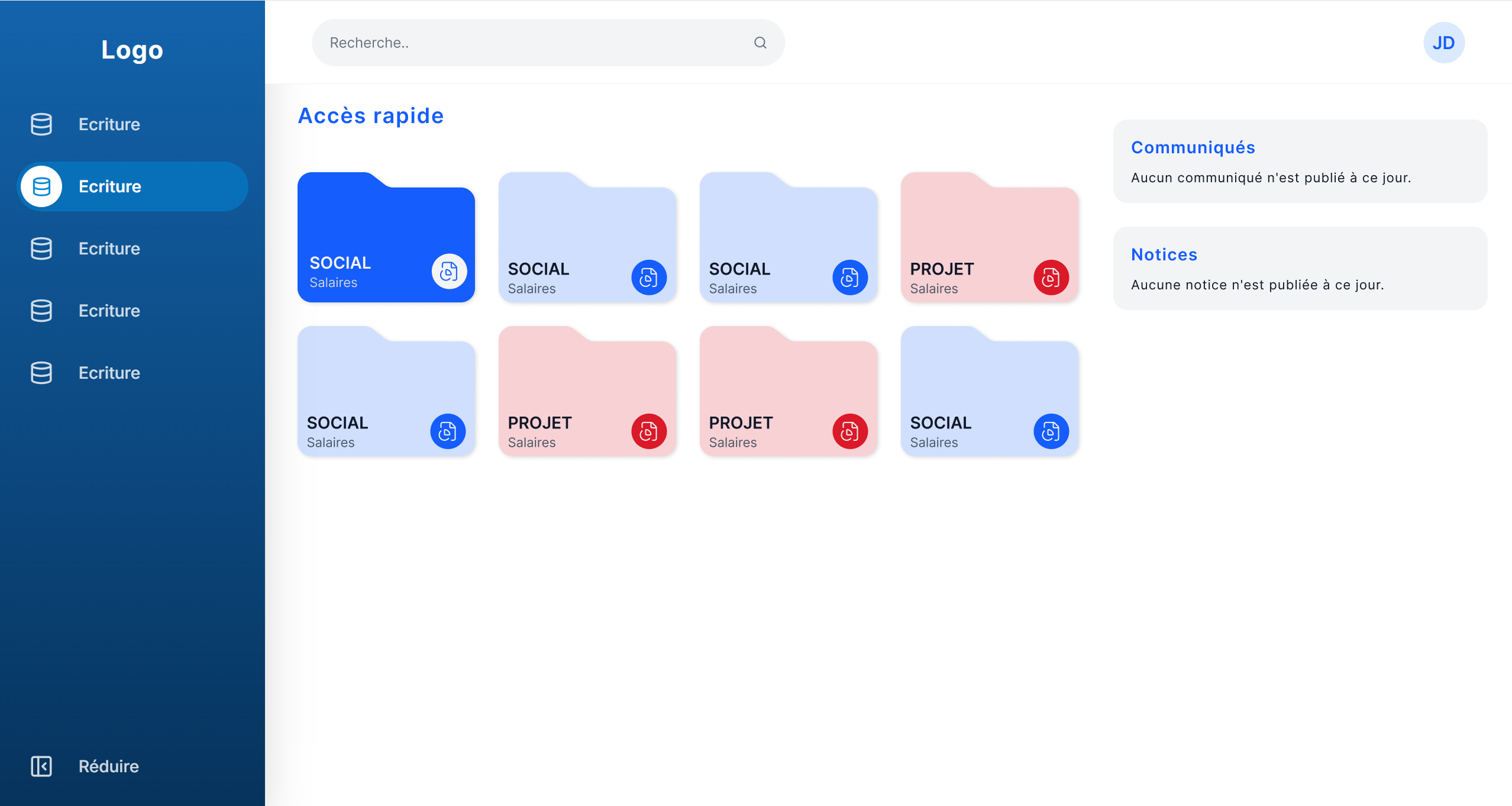Select the document icon on the bottom-right SOCIAL folder
Viewport: 1512px width, 806px height.
pyautogui.click(x=1049, y=431)
